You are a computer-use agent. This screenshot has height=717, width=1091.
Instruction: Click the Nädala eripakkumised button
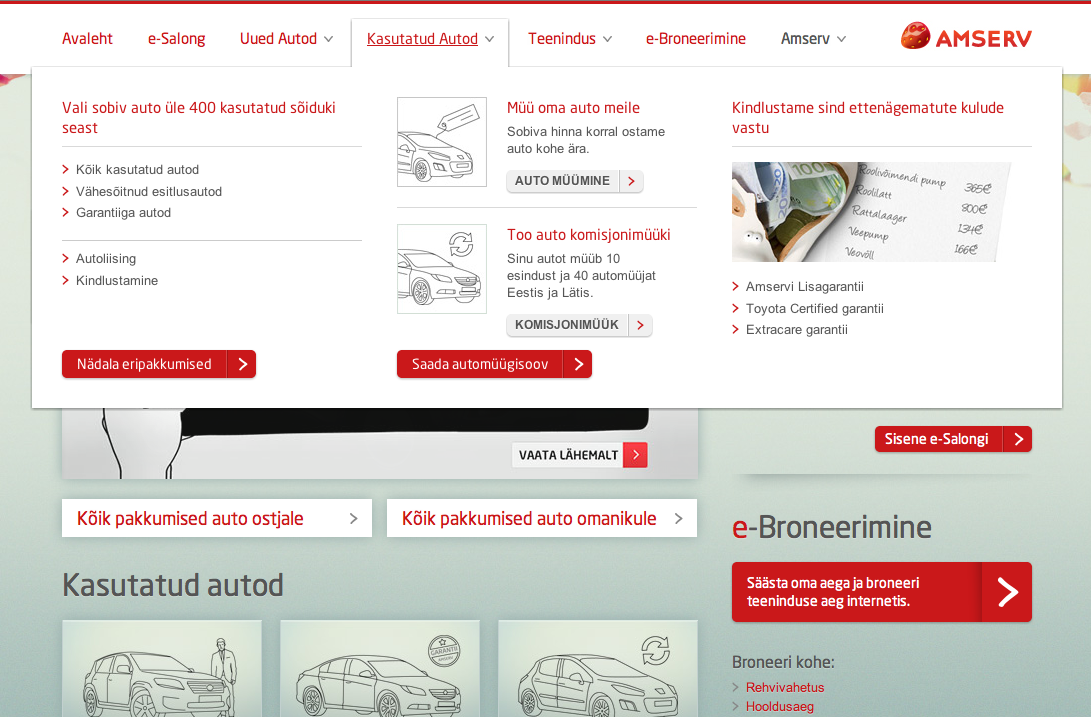point(158,364)
